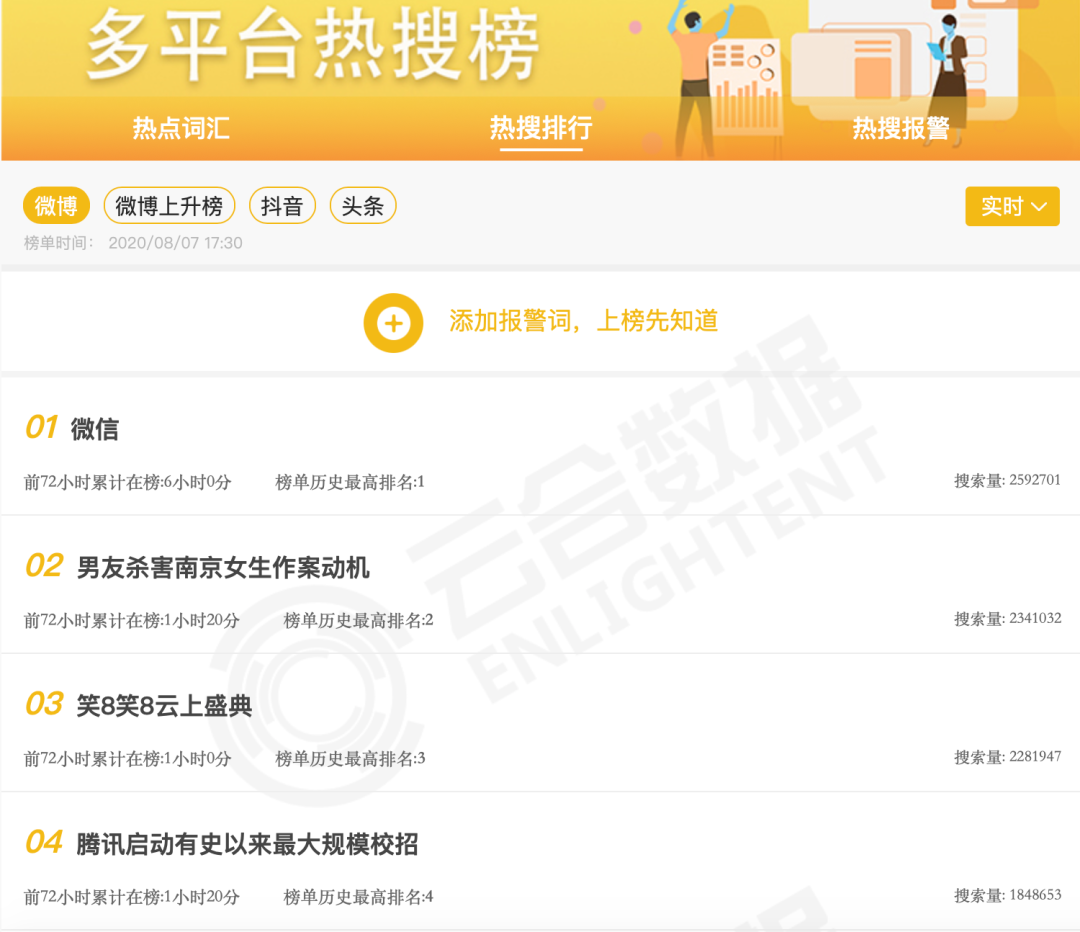Click 榜单历史最高排名:2 text
The image size is (1080, 932).
coord(358,621)
